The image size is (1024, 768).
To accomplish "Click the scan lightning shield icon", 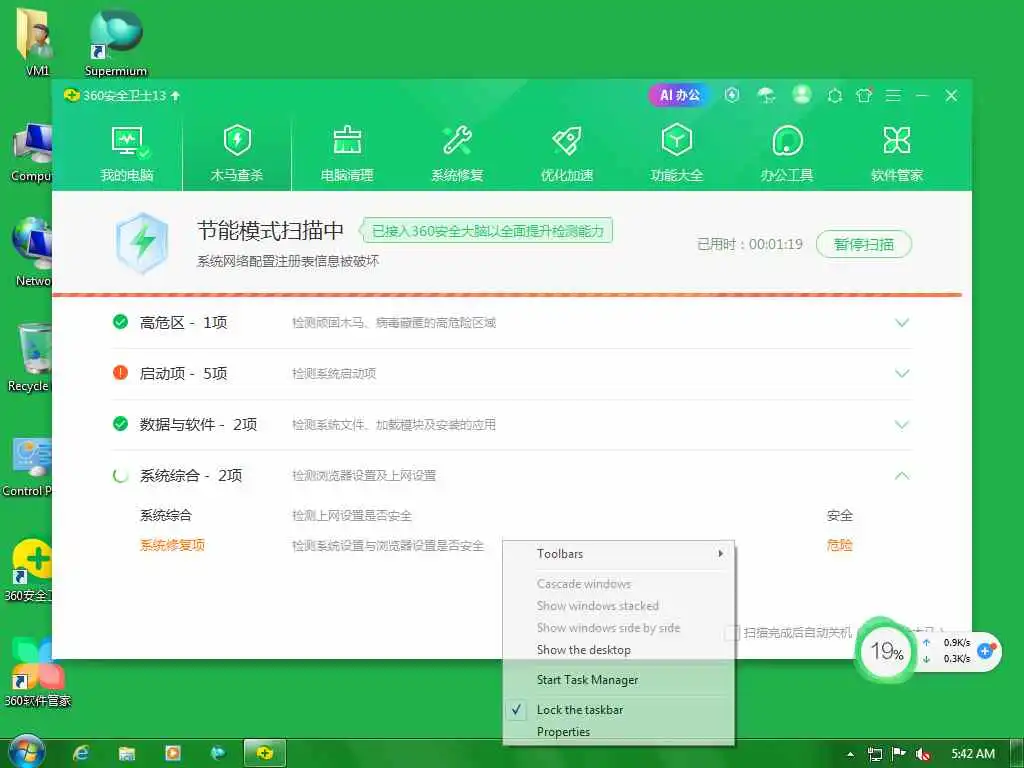I will (x=142, y=242).
